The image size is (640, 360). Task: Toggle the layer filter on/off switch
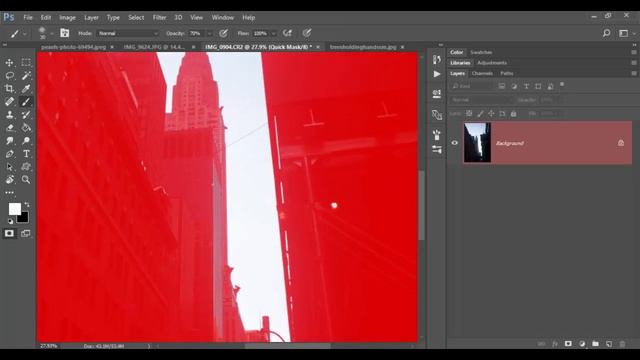562,84
